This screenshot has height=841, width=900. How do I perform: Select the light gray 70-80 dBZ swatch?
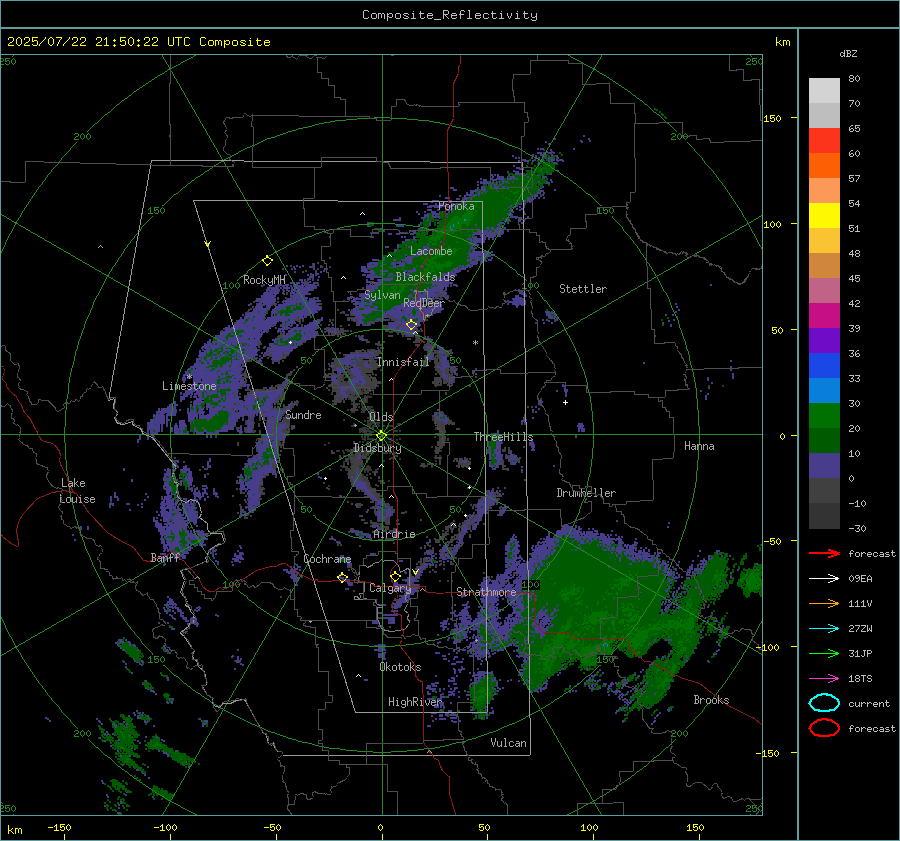pos(824,90)
